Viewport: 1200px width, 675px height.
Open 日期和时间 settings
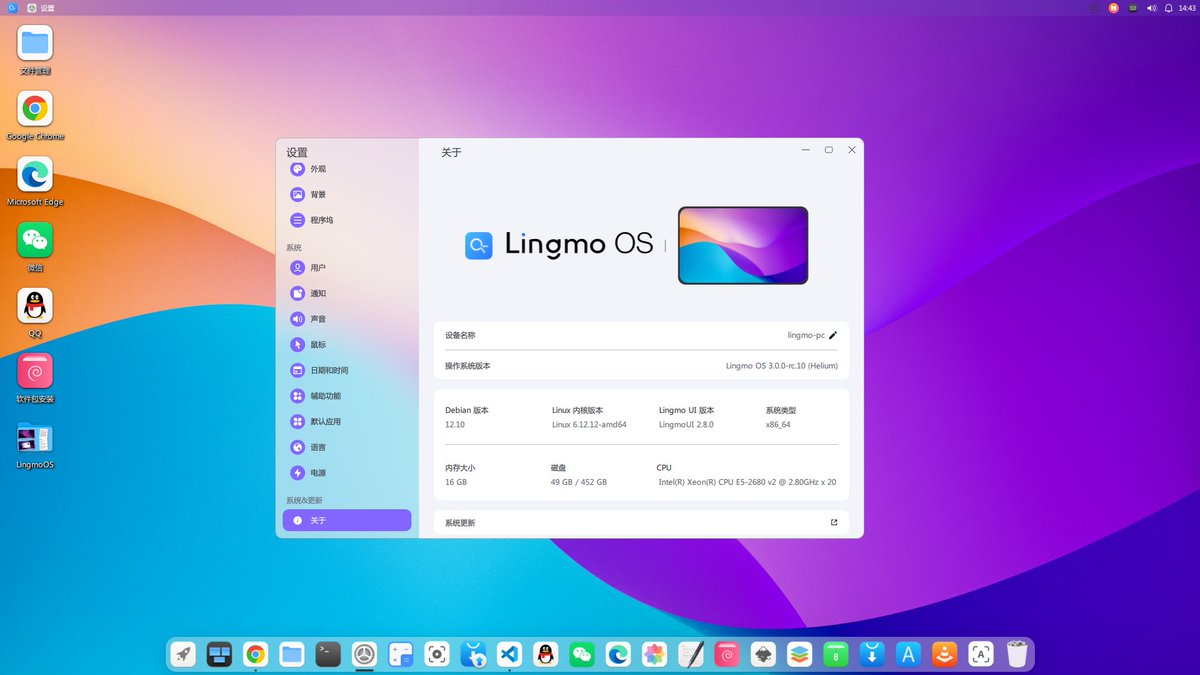(x=346, y=370)
